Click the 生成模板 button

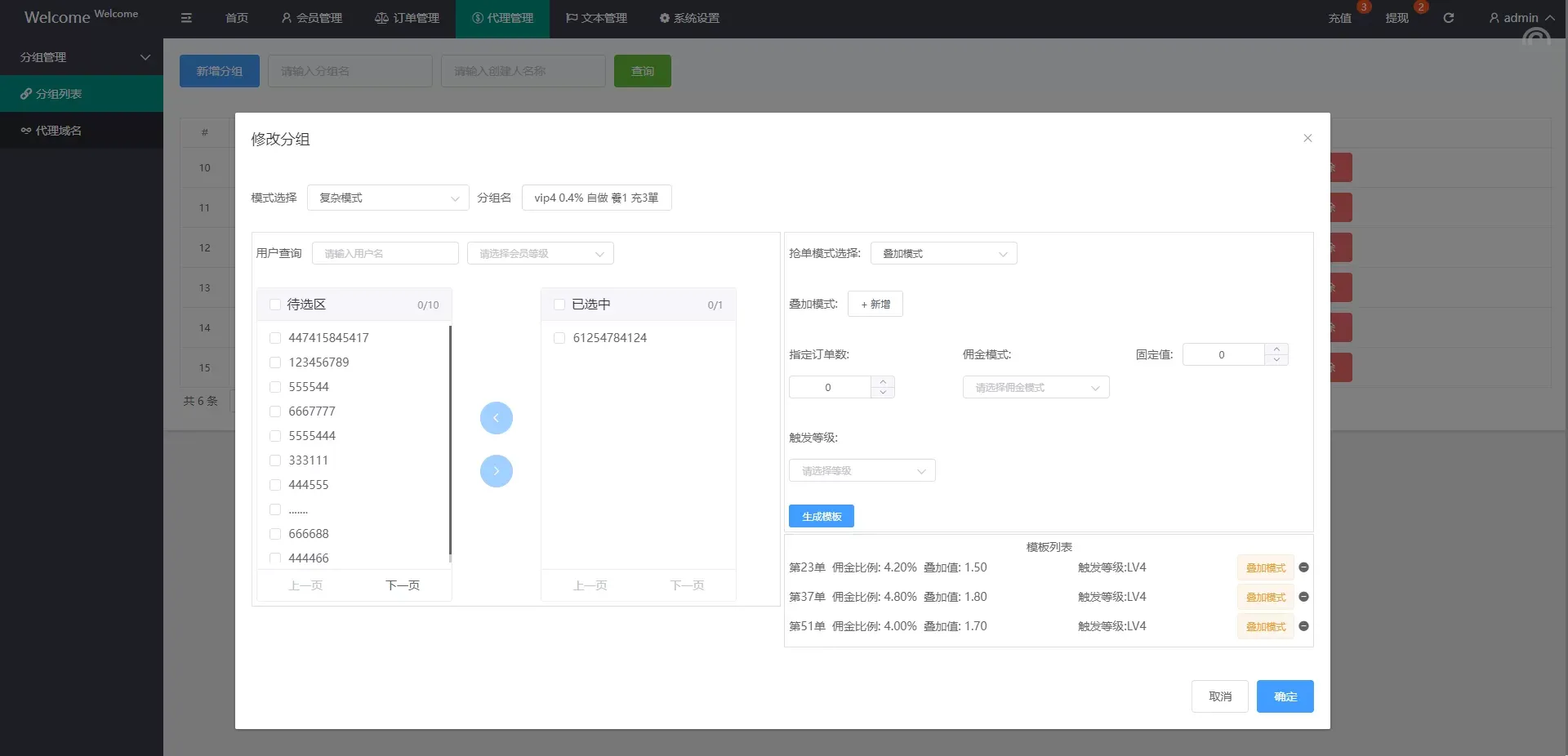click(x=821, y=516)
